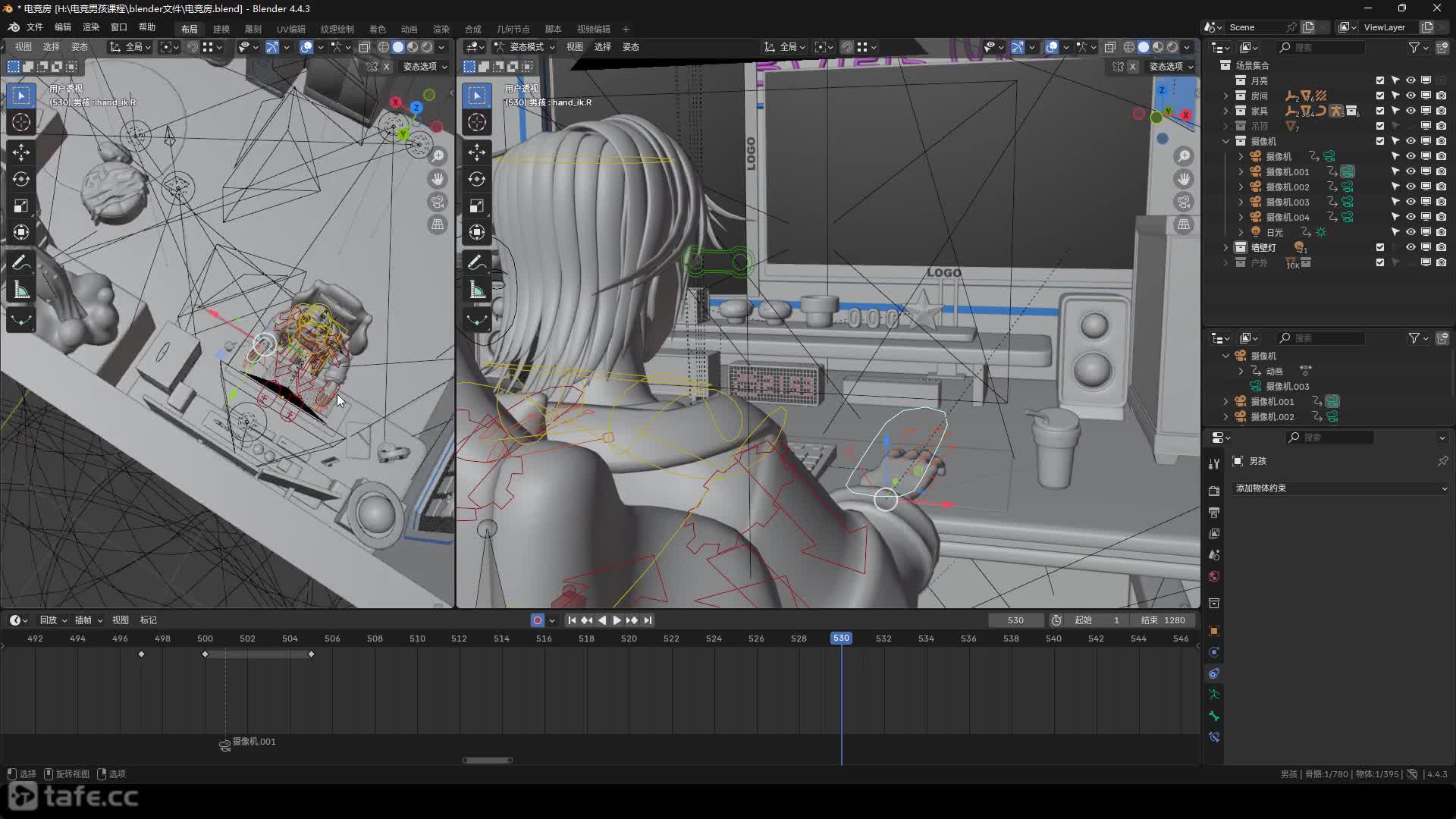Toggle auto keying record button
This screenshot has width=1456, height=819.
coord(538,620)
